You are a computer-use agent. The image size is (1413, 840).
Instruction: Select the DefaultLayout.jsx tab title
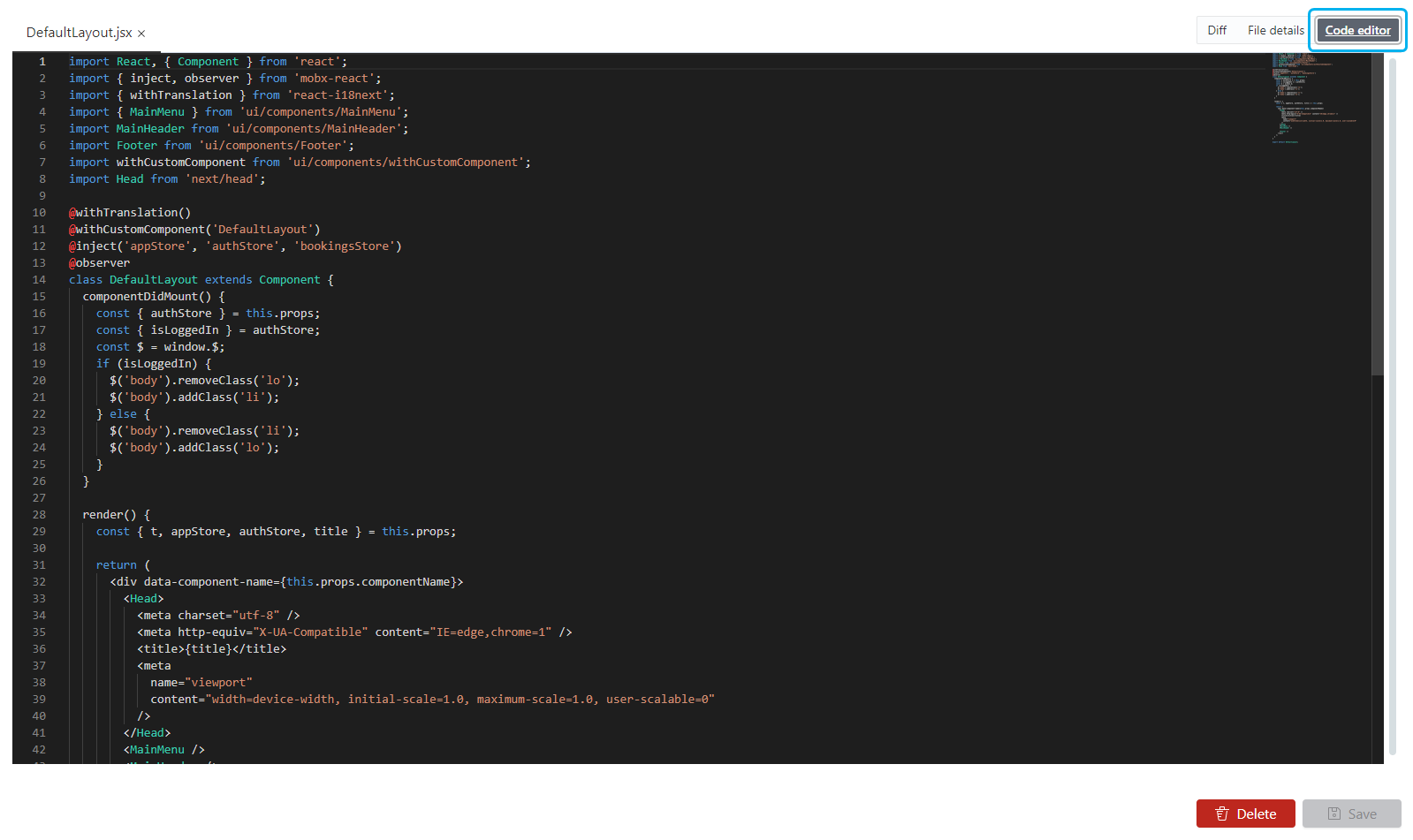[x=80, y=33]
